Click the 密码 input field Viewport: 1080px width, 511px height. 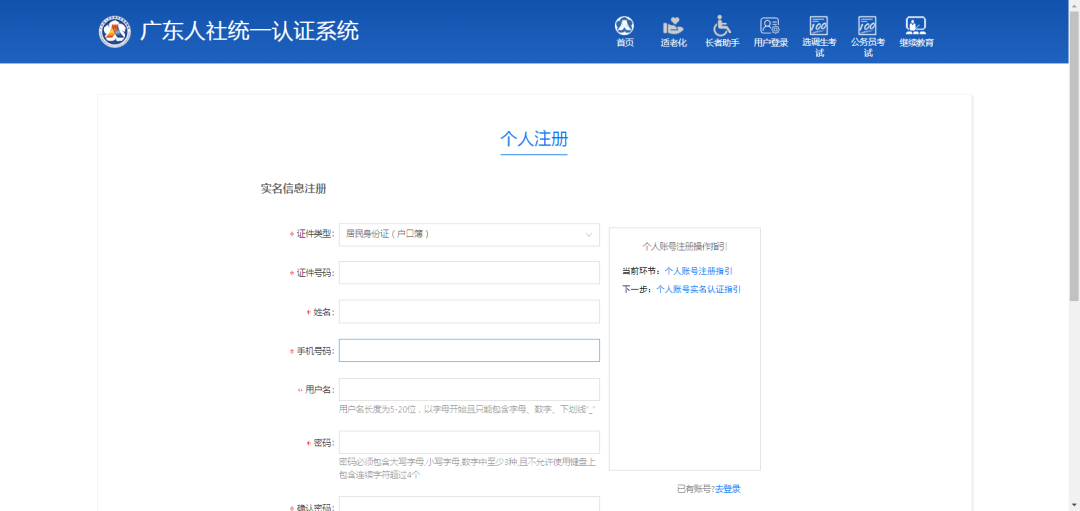pos(469,442)
